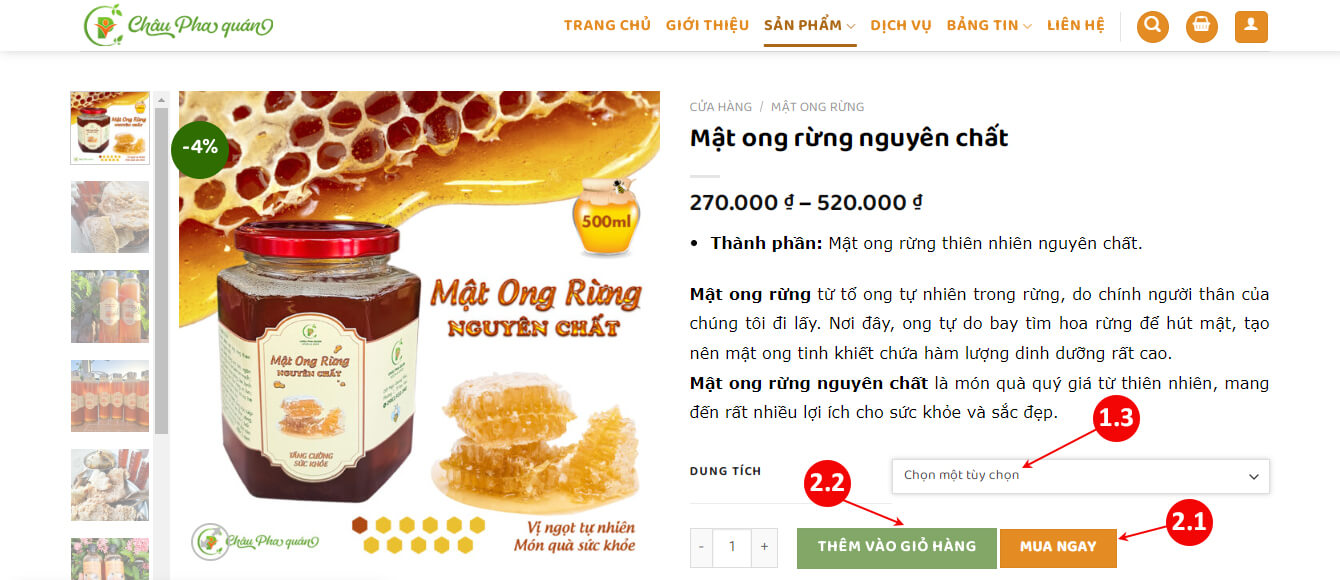Click the thumbnail gallery scrollbar
Image resolution: width=1340 pixels, height=580 pixels.
[x=161, y=270]
